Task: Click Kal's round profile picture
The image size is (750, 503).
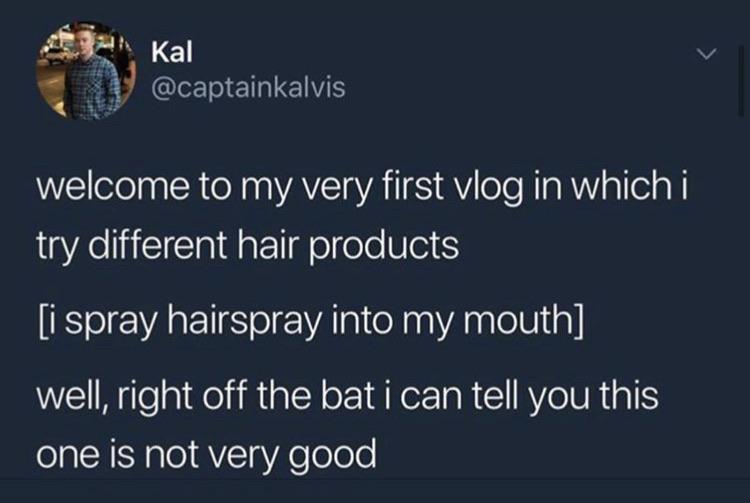Action: [x=86, y=70]
